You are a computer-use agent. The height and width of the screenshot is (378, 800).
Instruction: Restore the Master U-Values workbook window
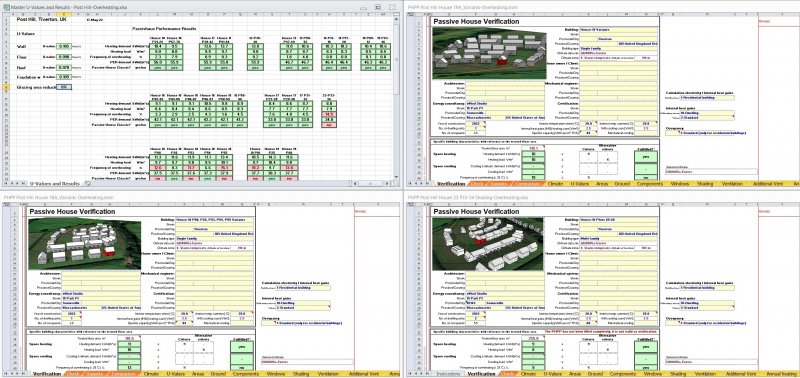(378, 7)
